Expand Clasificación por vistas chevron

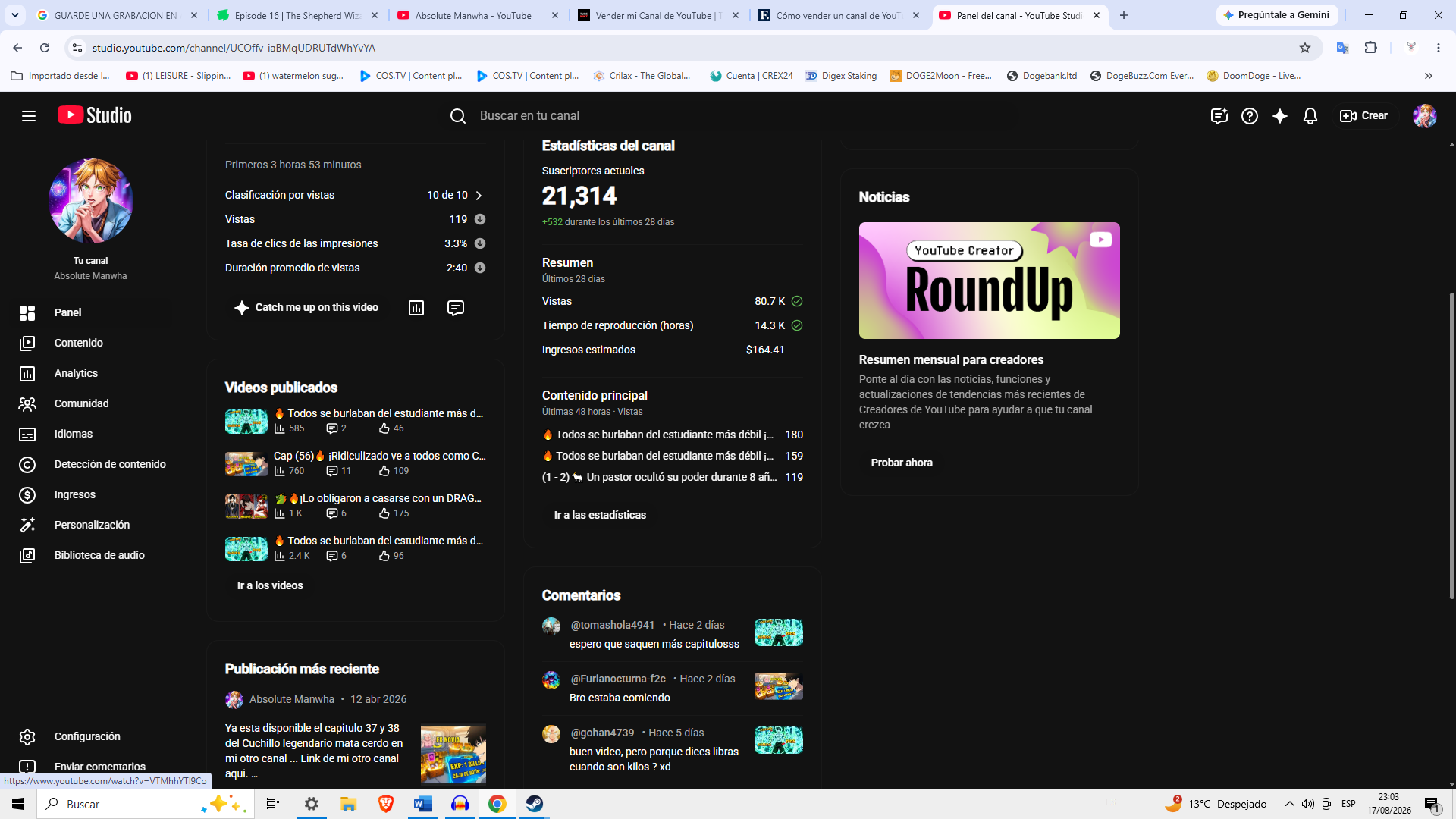pyautogui.click(x=479, y=196)
